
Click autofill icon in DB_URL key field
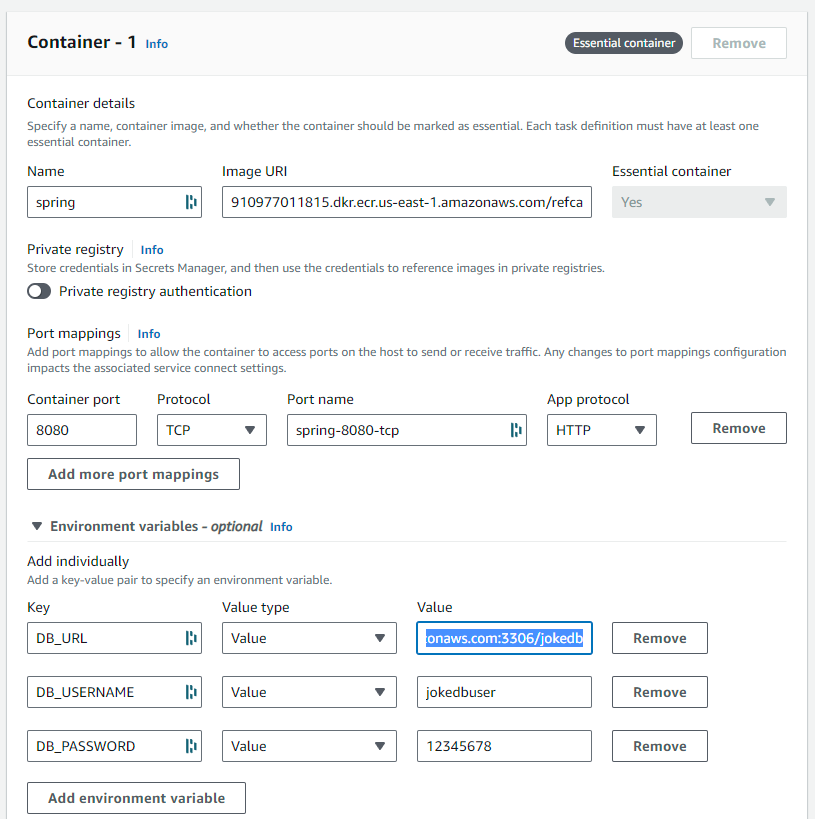pos(190,638)
